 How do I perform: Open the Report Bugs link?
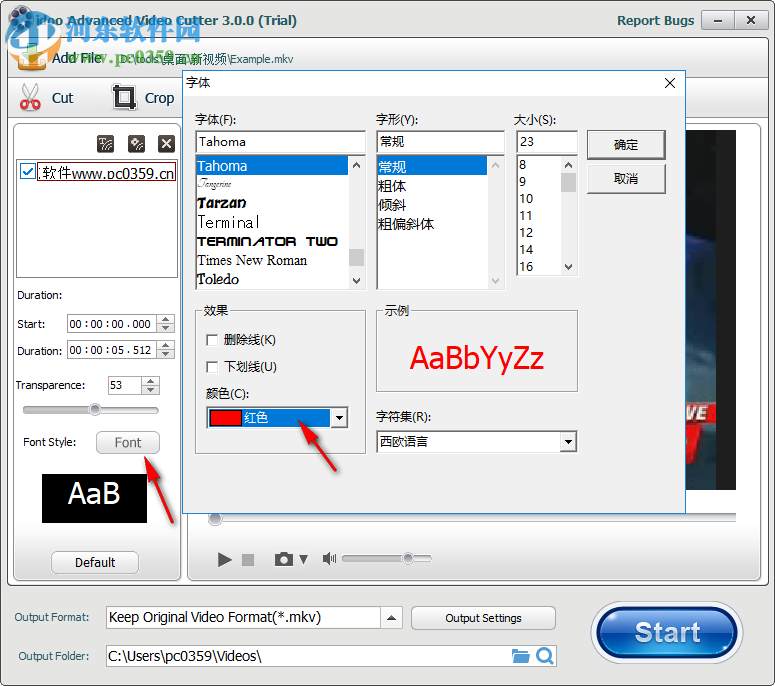(655, 21)
